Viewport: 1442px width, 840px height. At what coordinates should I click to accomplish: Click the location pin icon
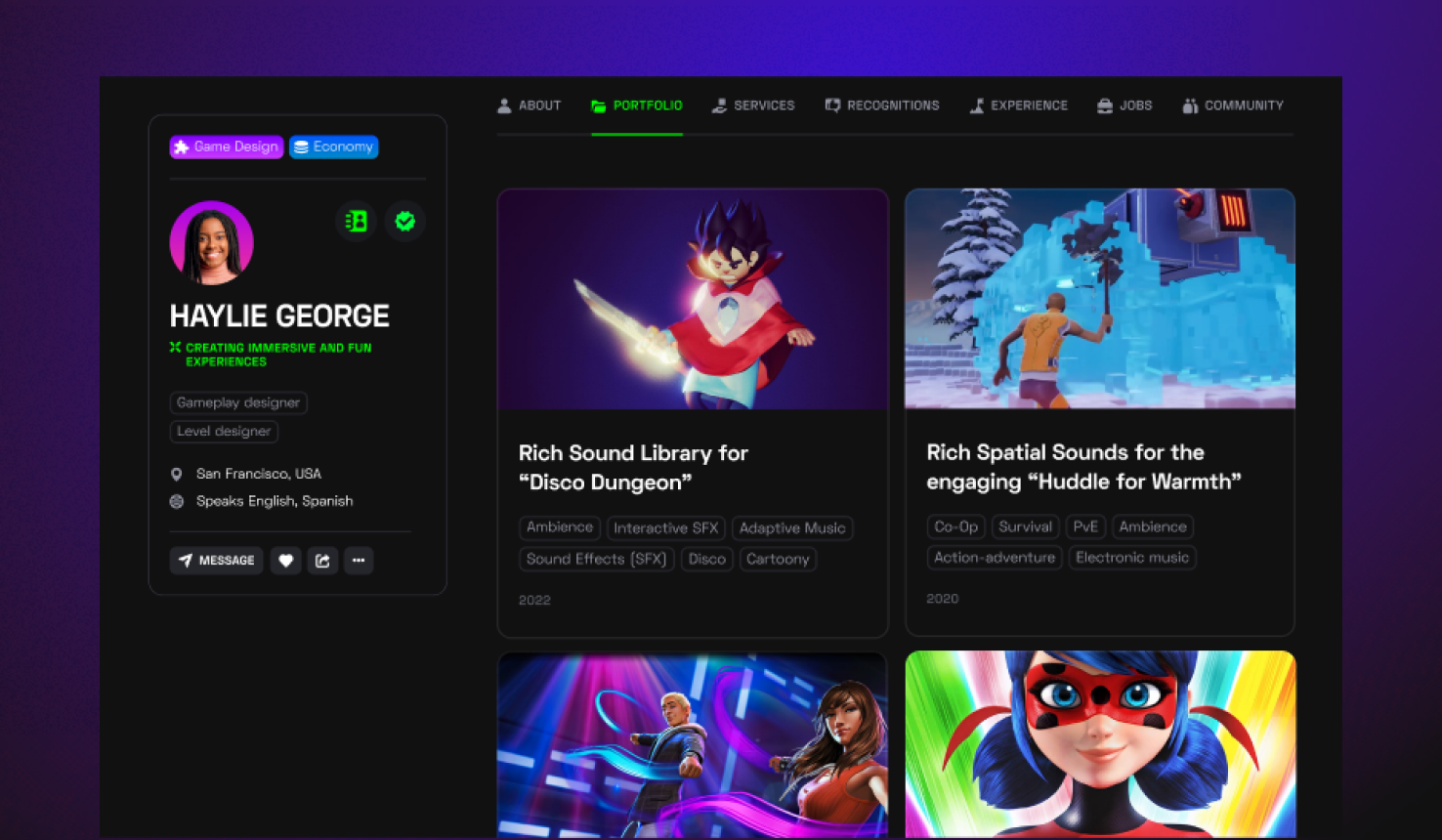click(177, 474)
